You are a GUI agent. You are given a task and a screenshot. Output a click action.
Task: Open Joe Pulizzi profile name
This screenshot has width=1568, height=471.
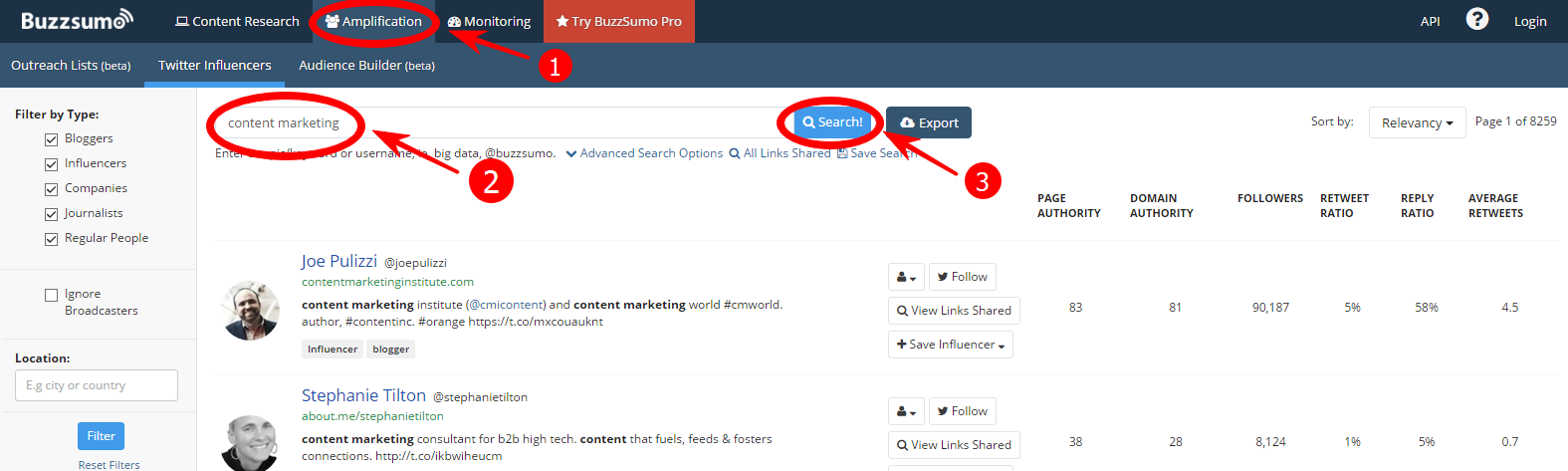click(339, 261)
